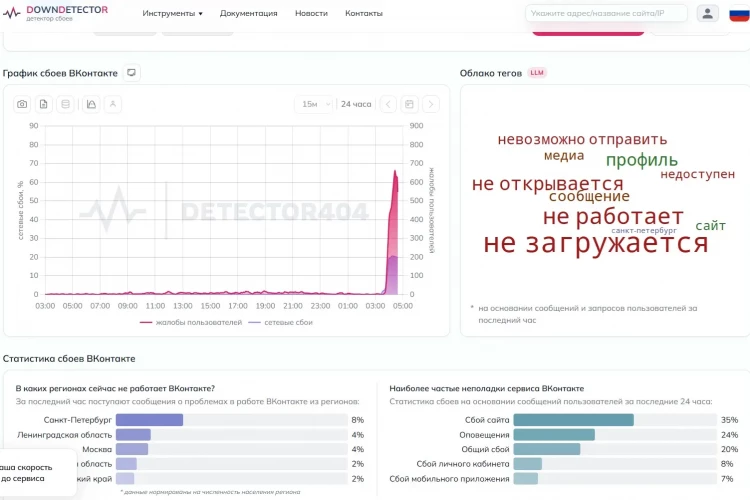This screenshot has width=750, height=500.
Task: Open the user account icon
Action: click(707, 13)
